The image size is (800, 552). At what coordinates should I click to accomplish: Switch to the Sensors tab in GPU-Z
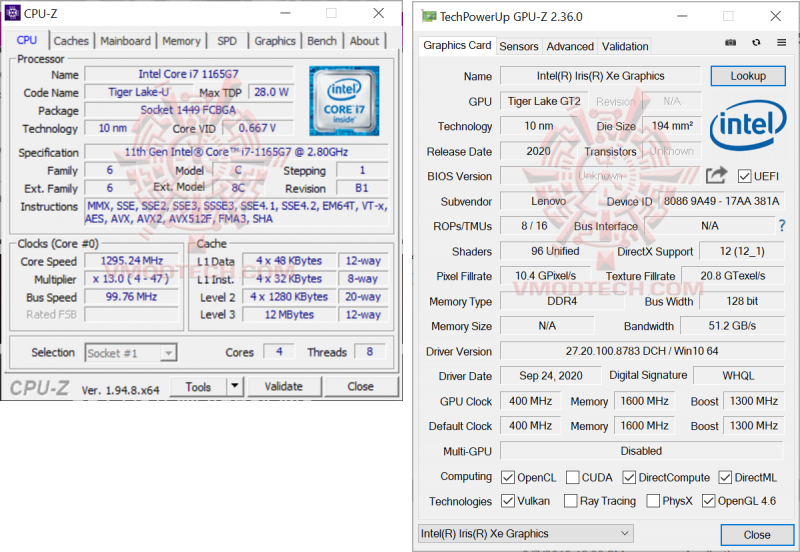519,46
